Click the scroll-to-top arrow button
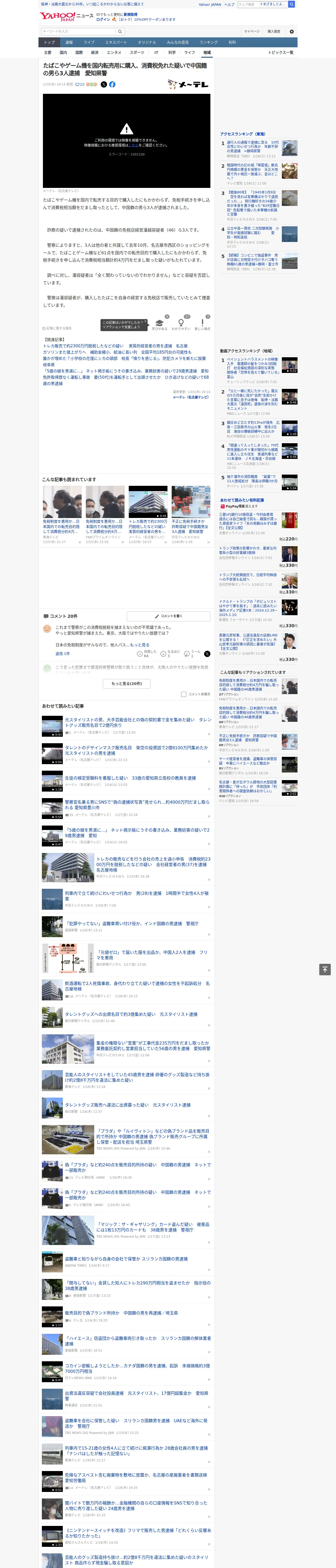336x1568 pixels. point(325,969)
